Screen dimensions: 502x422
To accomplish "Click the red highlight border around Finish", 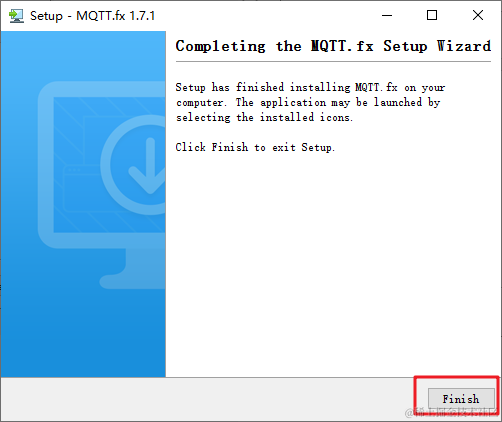I will pos(457,377).
